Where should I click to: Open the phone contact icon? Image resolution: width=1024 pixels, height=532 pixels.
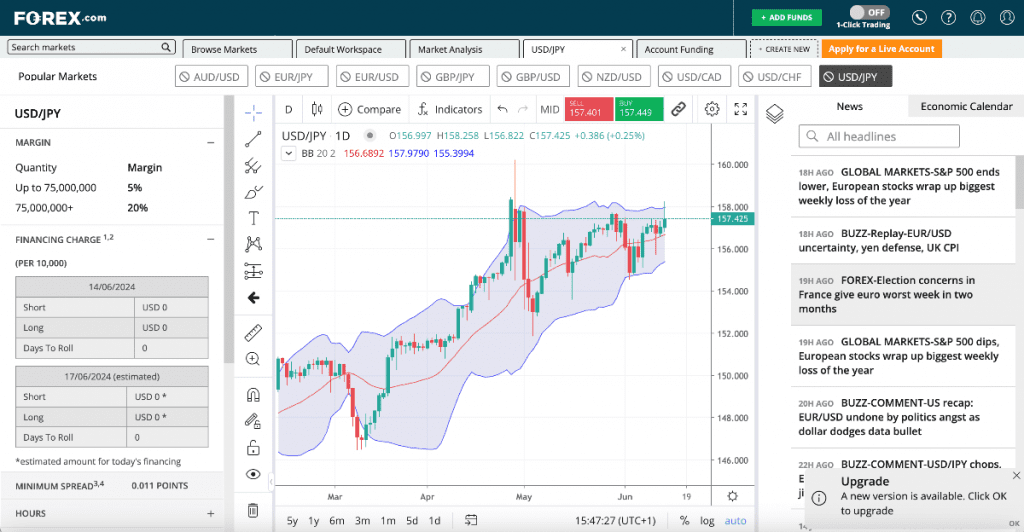click(920, 18)
